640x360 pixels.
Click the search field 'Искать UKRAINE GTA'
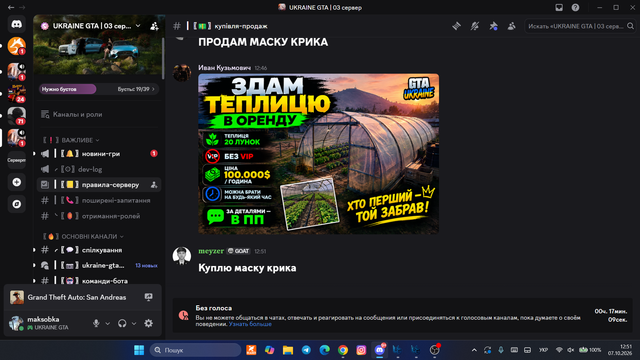pos(580,26)
